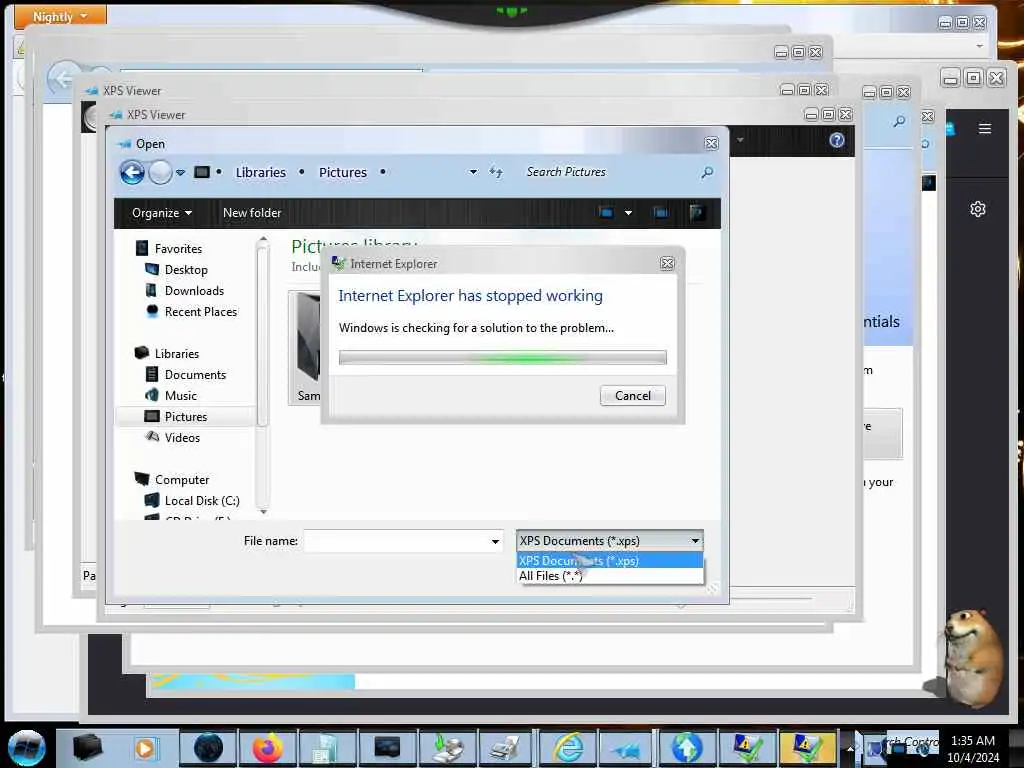Show hidden system tray icons
Viewport: 1024px width, 768px height.
point(850,748)
